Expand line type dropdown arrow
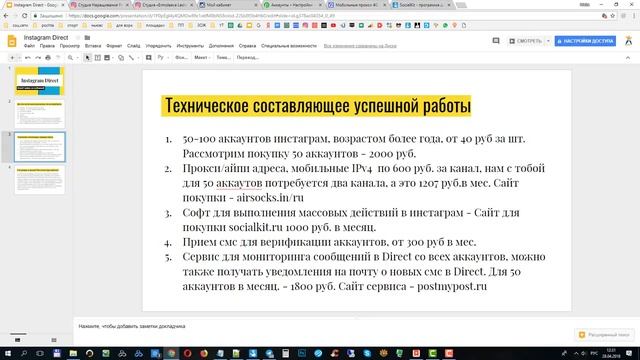 click(x=138, y=58)
